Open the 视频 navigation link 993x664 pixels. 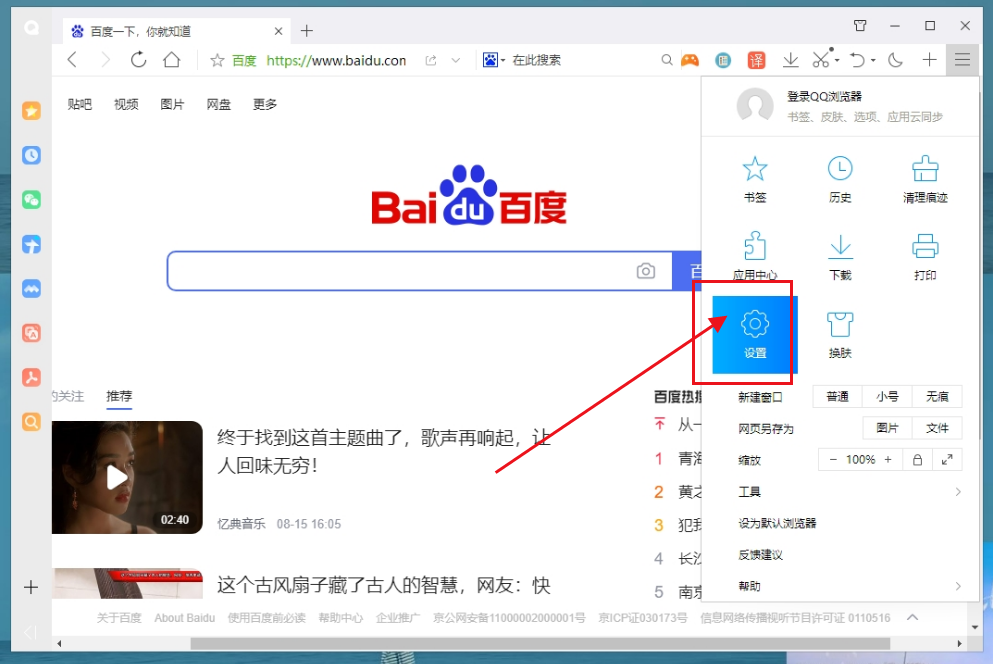(126, 105)
